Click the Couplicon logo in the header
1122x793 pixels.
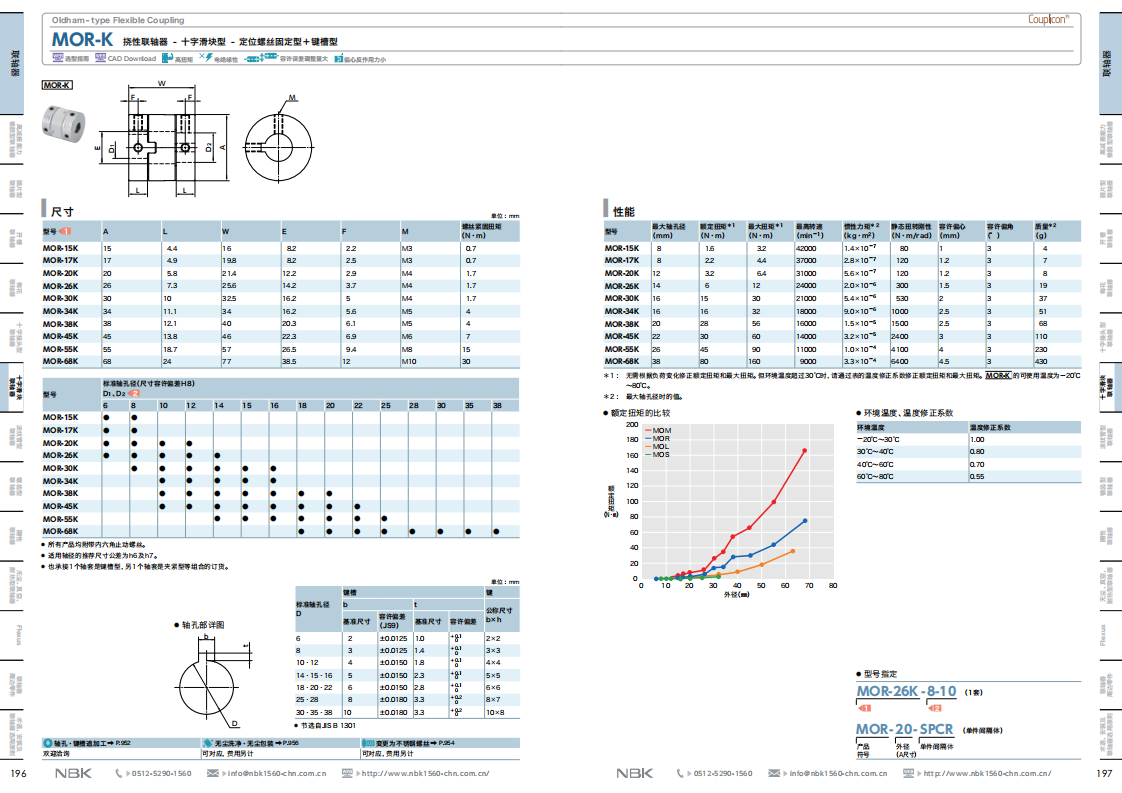(x=1048, y=19)
